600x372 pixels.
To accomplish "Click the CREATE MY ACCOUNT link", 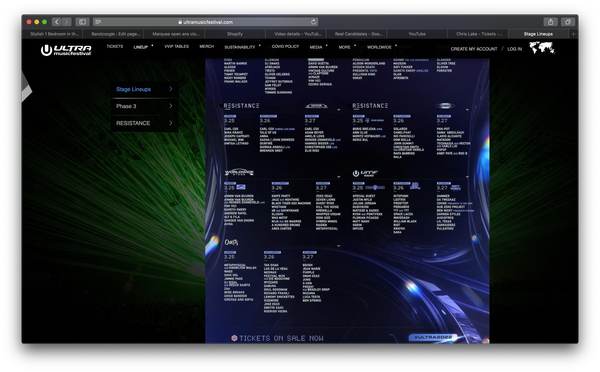I will click(474, 49).
